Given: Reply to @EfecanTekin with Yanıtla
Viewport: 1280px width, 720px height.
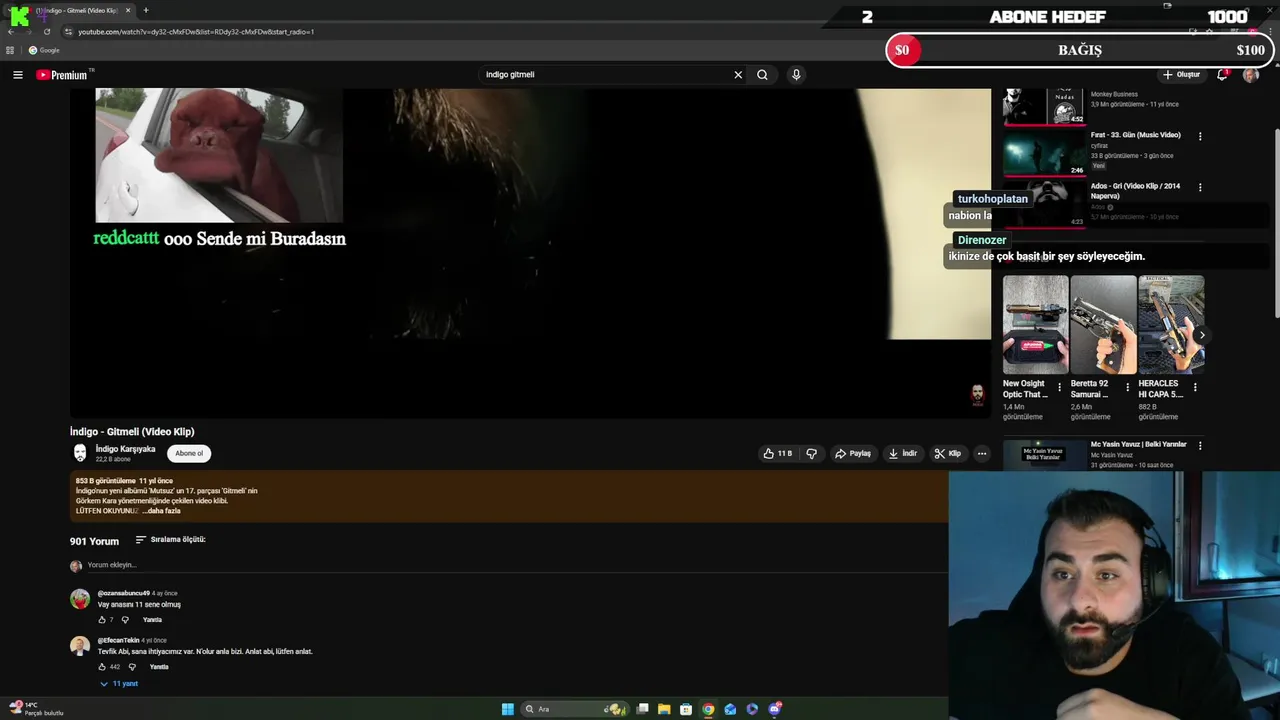Looking at the screenshot, I should (159, 667).
